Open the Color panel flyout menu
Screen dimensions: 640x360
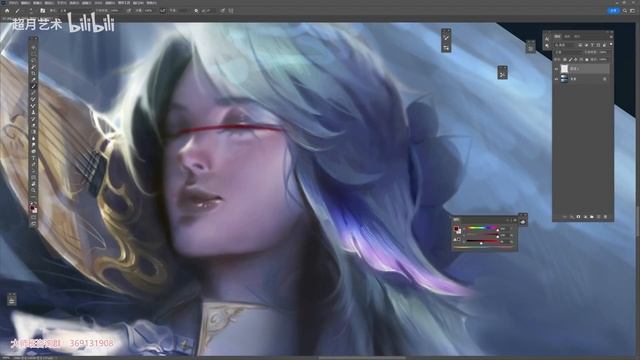coord(515,220)
